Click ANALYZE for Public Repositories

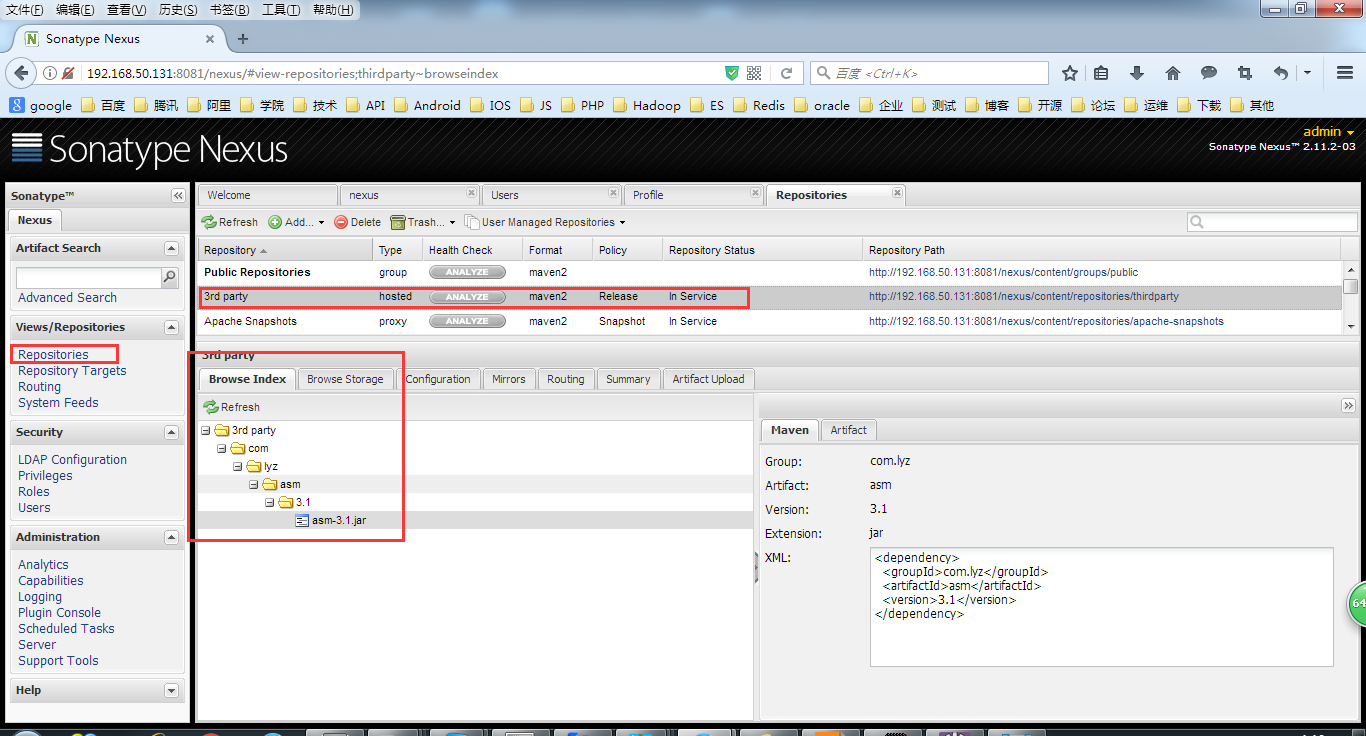(x=467, y=272)
